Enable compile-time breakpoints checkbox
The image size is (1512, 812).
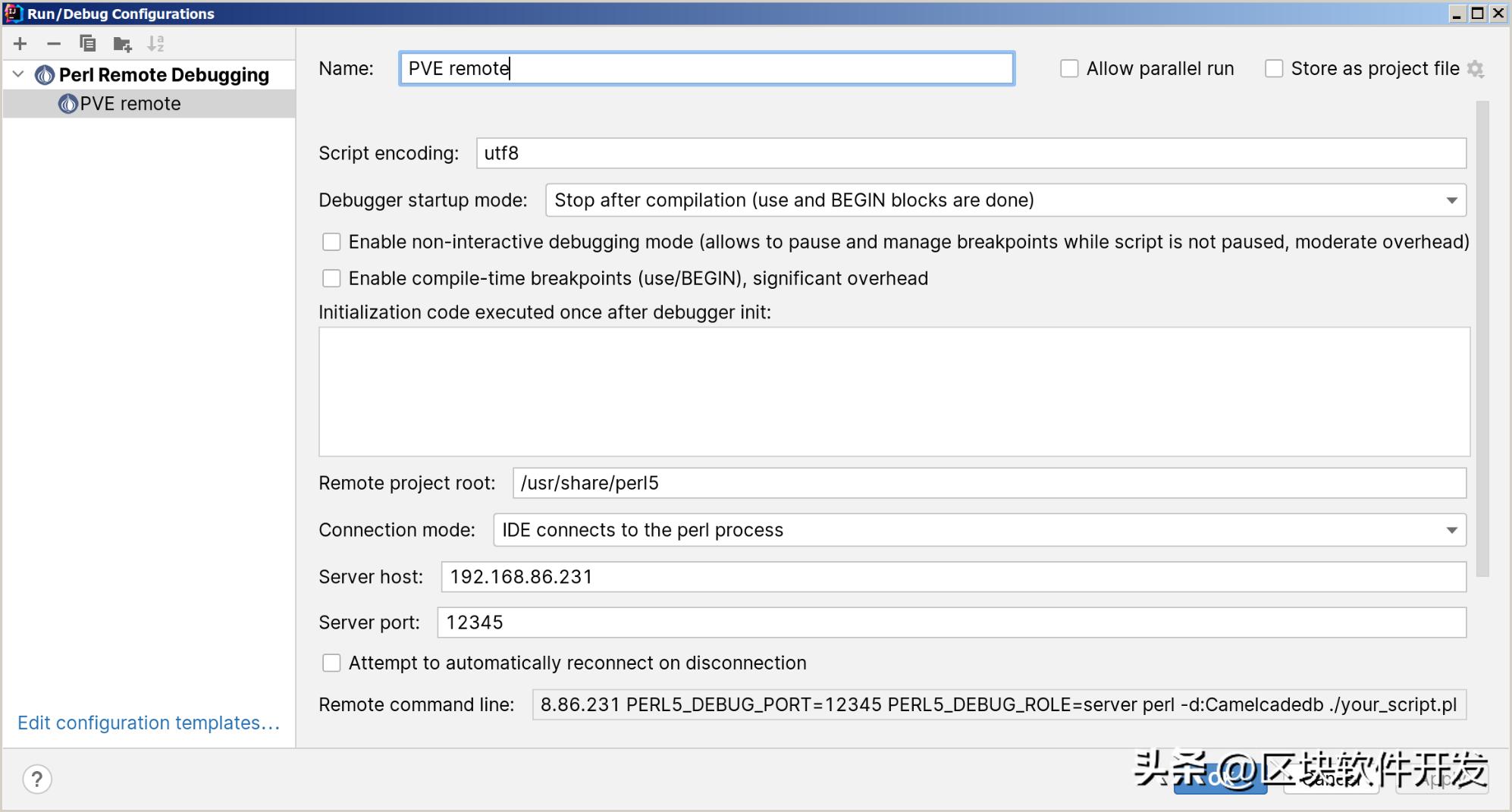[331, 278]
